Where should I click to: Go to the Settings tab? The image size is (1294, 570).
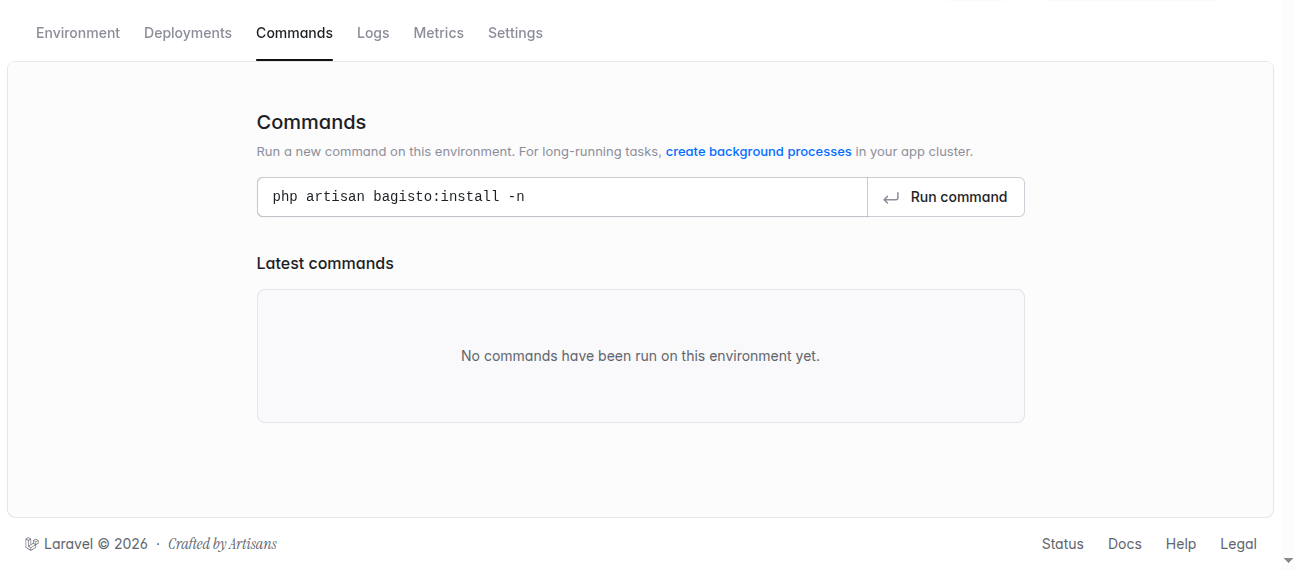click(515, 33)
